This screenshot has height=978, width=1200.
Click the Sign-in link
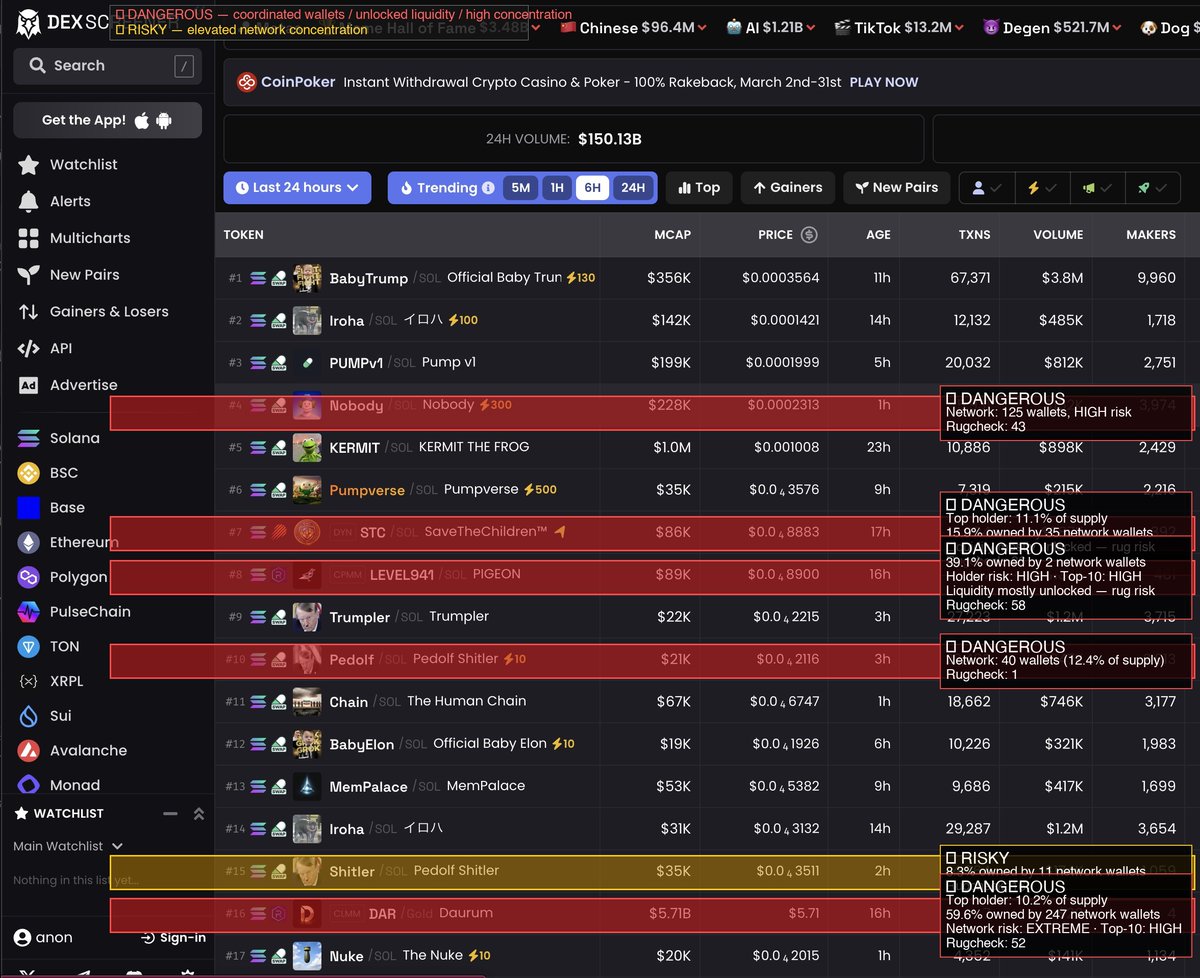pyautogui.click(x=174, y=938)
